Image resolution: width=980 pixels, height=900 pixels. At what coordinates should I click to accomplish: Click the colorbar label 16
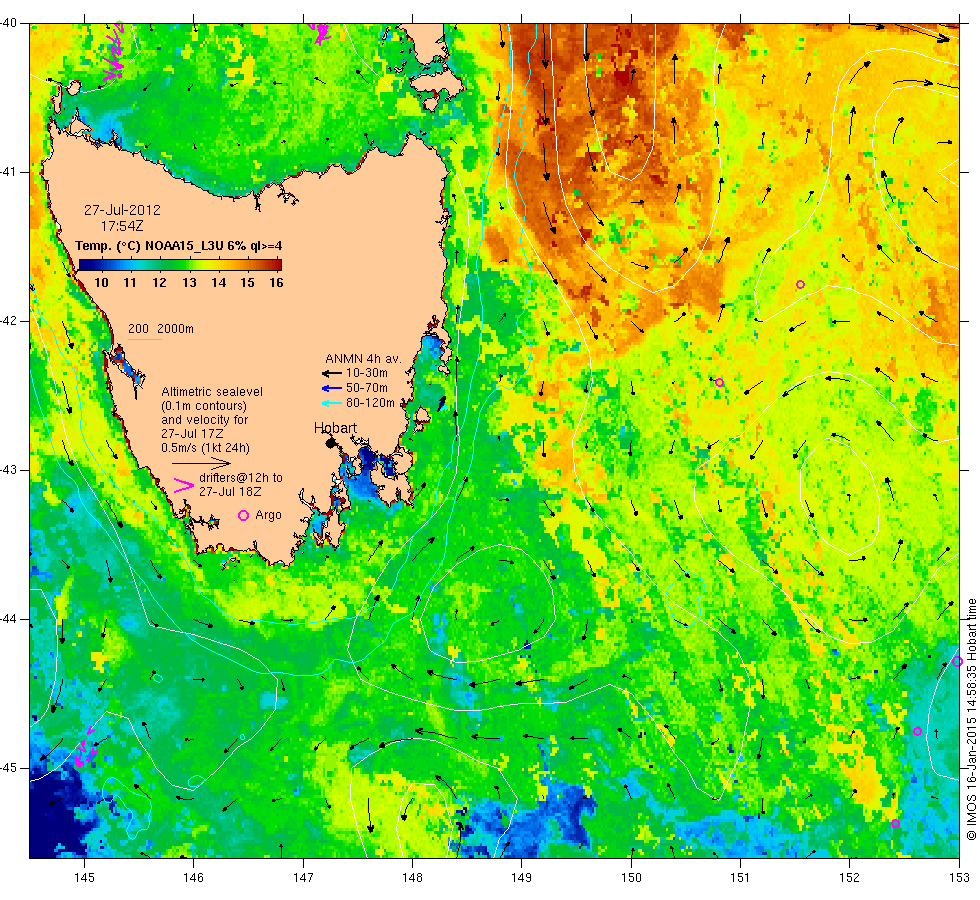(276, 282)
